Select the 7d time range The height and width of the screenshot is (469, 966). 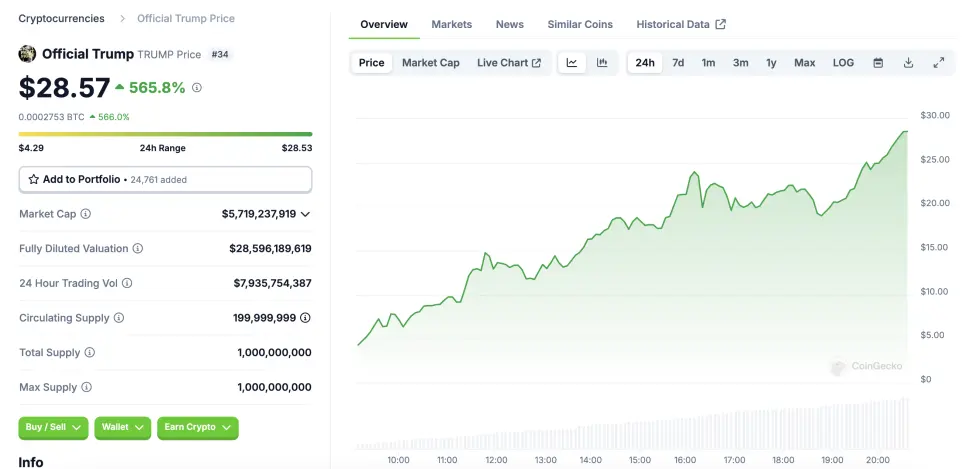coord(678,63)
